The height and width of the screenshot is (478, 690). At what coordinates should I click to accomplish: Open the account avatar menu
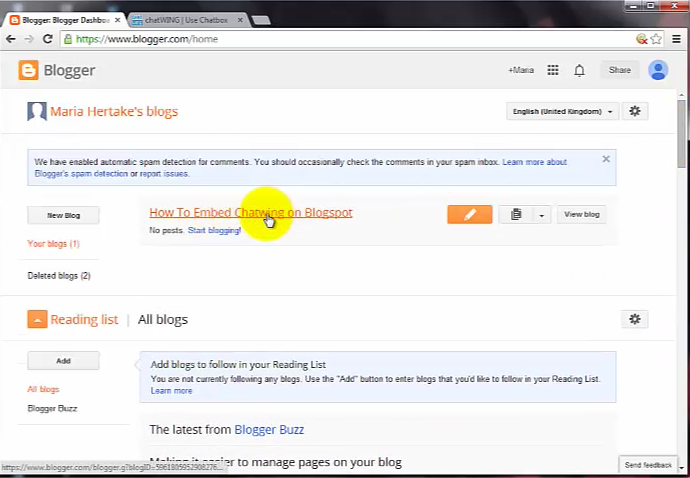[x=658, y=70]
